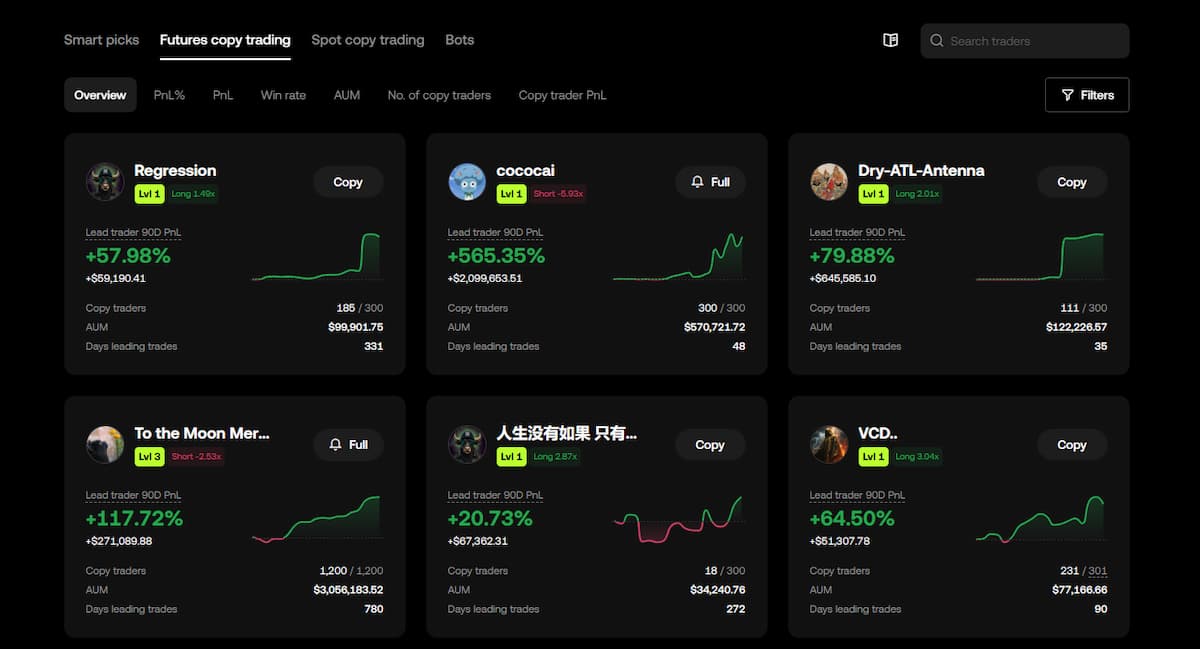Select the AUM sorting option

(x=346, y=94)
